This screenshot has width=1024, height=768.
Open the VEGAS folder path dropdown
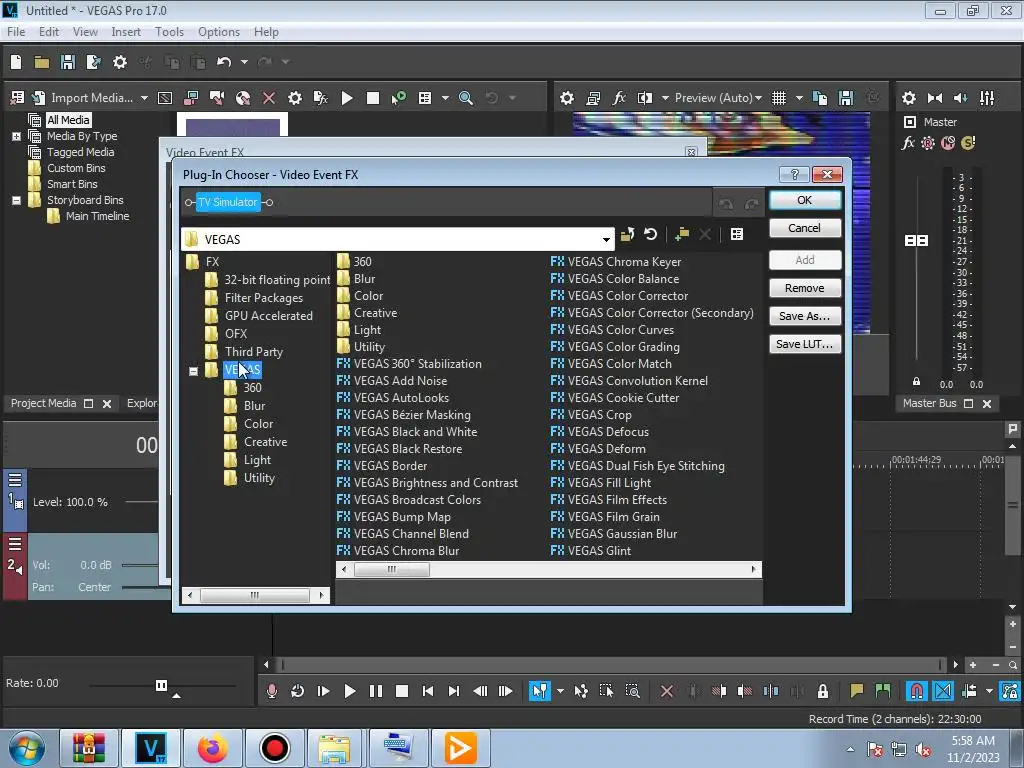pyautogui.click(x=606, y=240)
